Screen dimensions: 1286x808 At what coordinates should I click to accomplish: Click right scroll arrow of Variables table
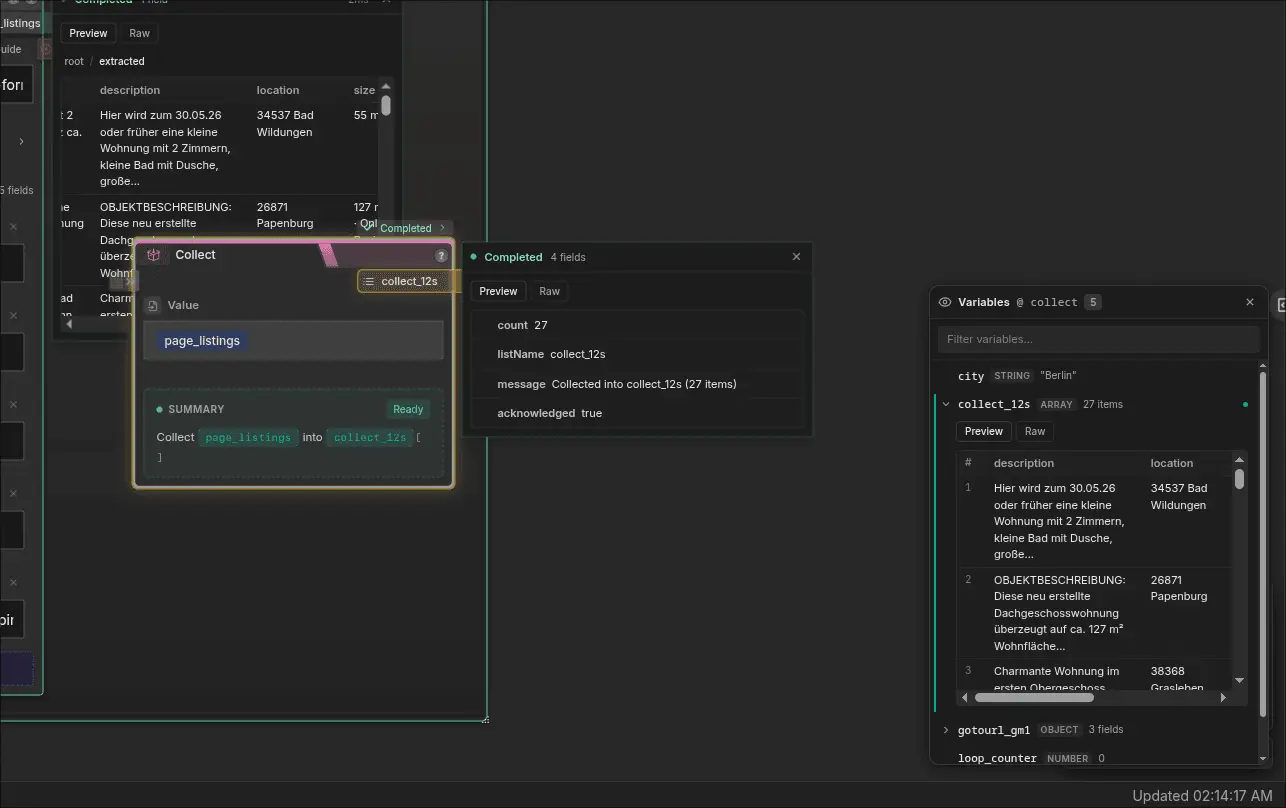[1223, 697]
